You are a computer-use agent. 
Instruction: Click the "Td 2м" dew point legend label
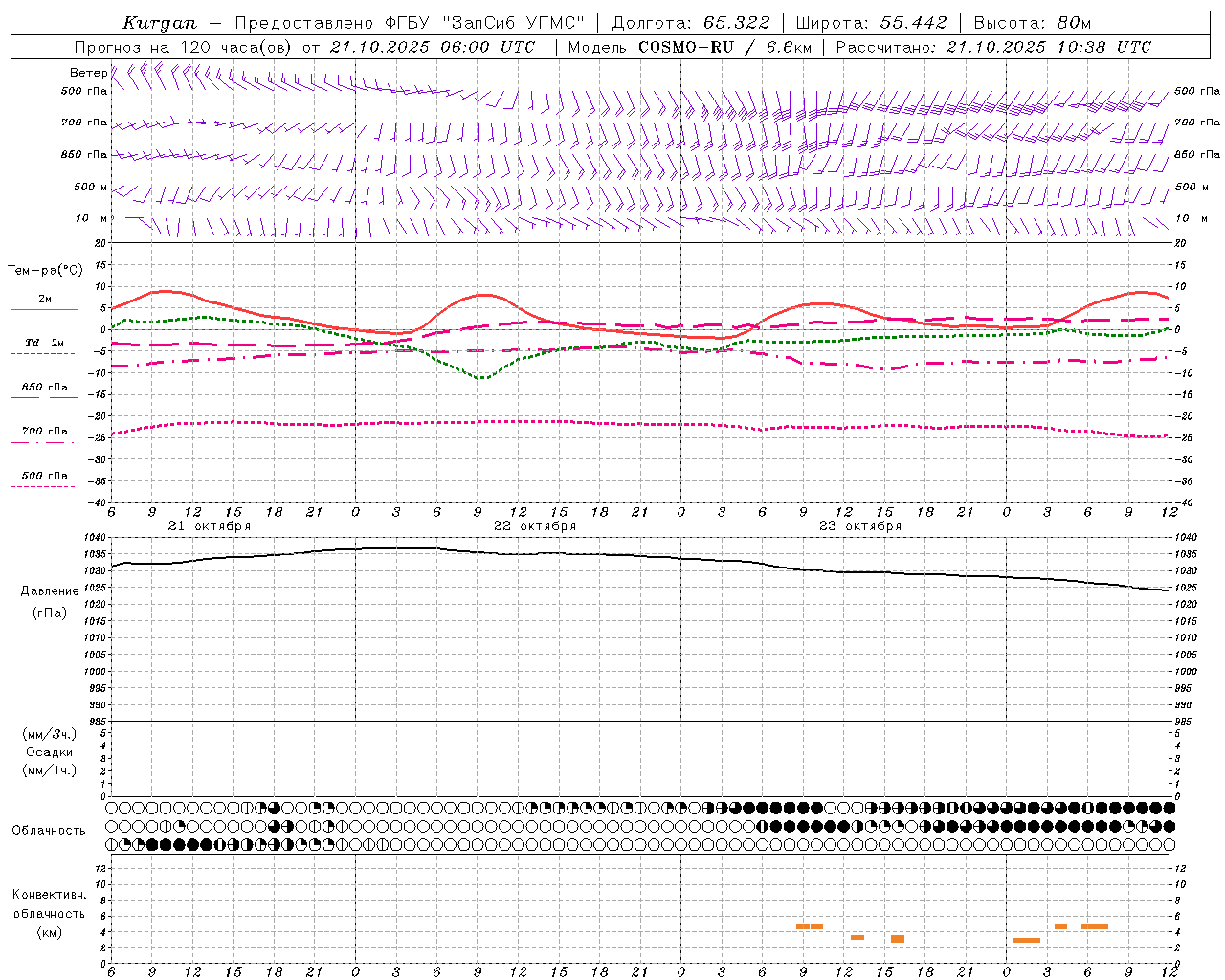coord(45,343)
